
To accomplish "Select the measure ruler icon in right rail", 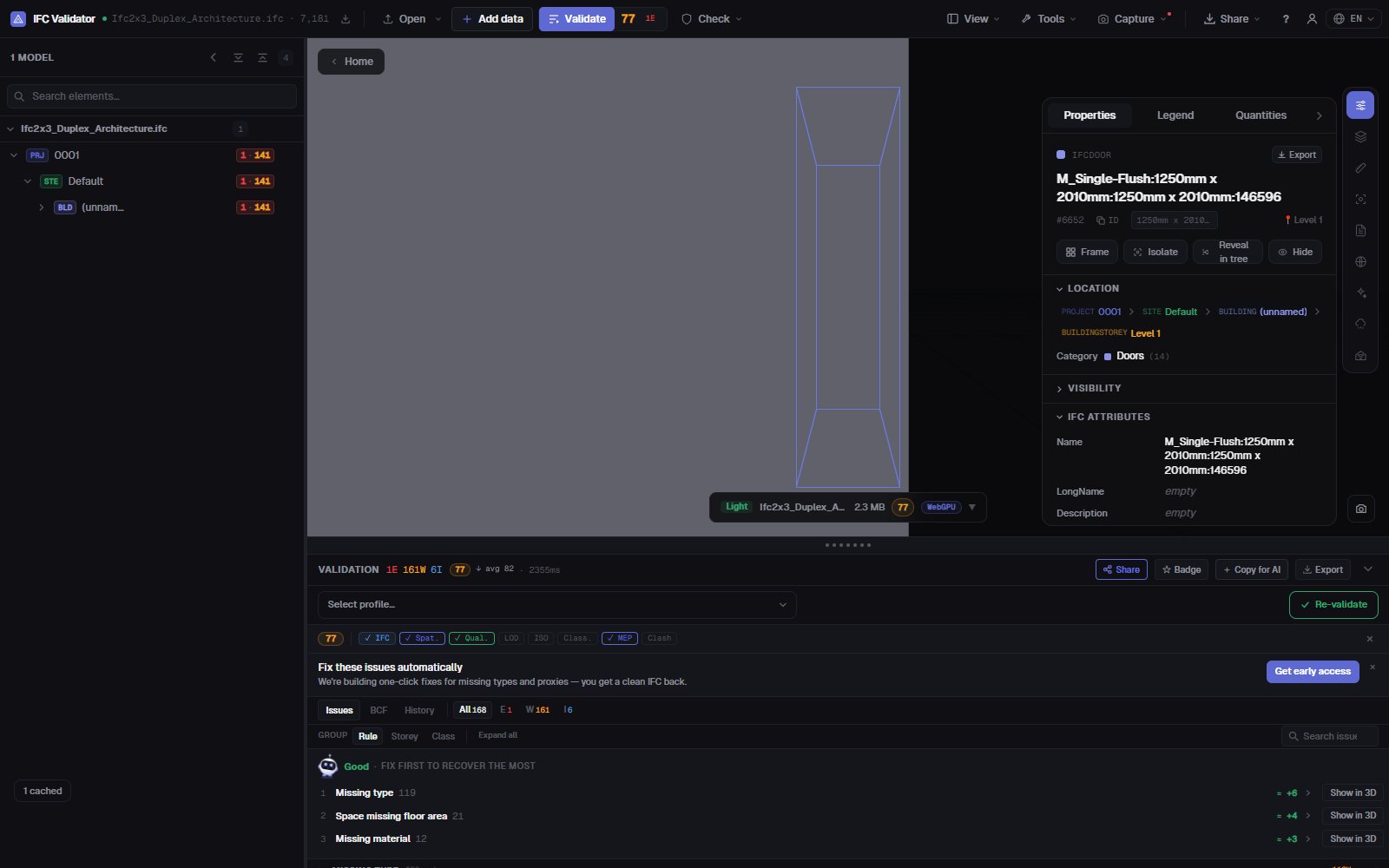I will point(1360,168).
